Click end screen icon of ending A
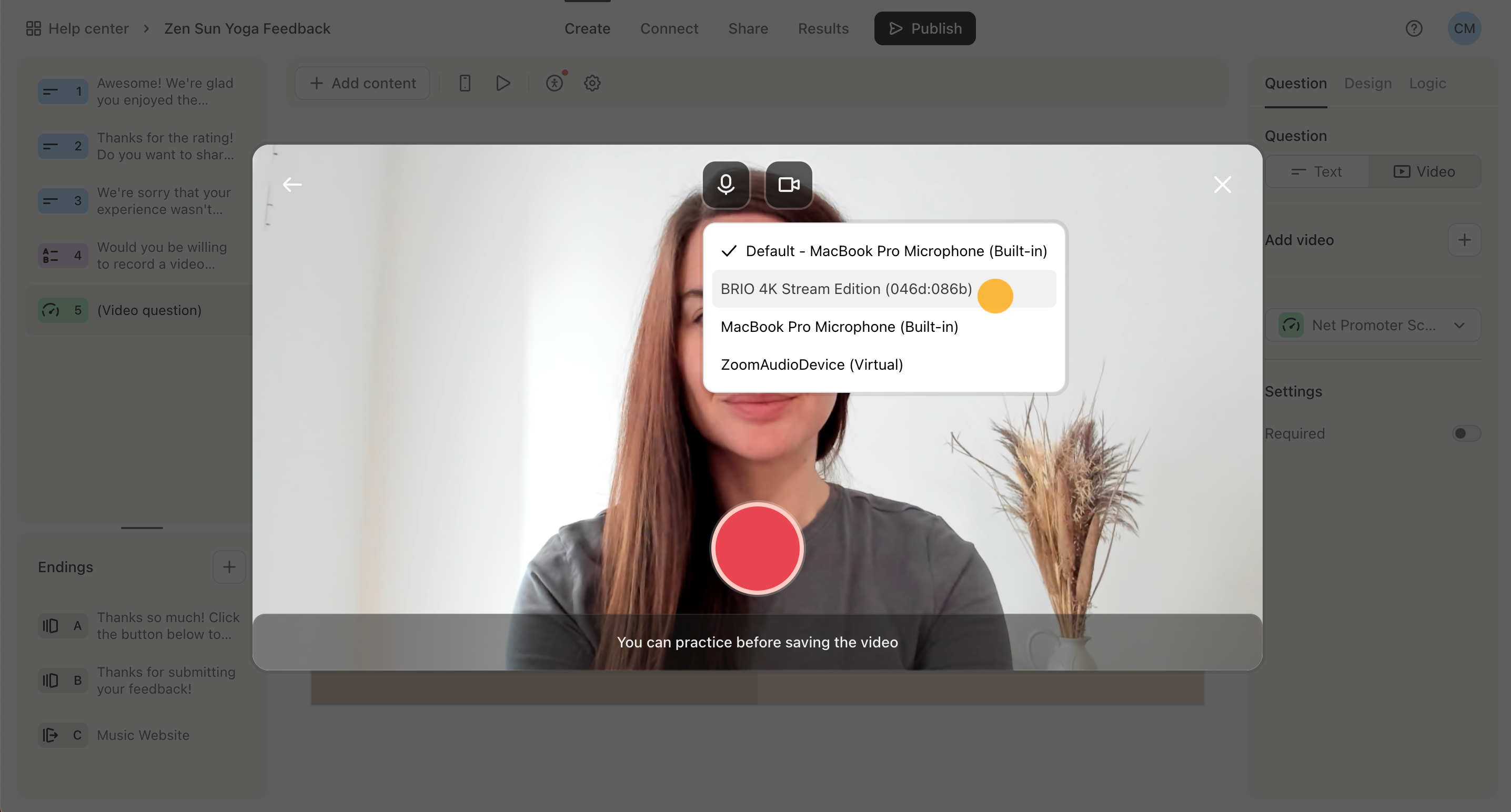 pos(51,625)
